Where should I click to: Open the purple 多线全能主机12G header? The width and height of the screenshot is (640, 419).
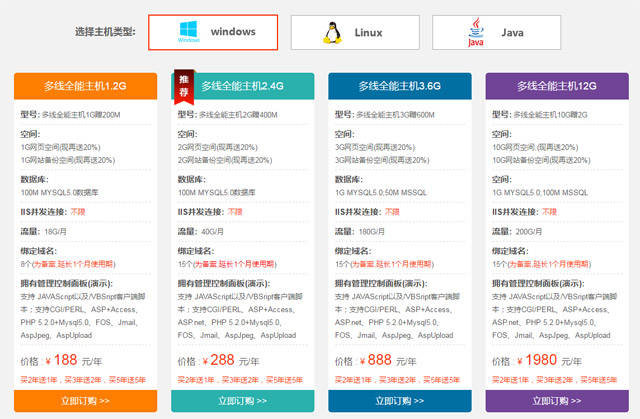[557, 86]
